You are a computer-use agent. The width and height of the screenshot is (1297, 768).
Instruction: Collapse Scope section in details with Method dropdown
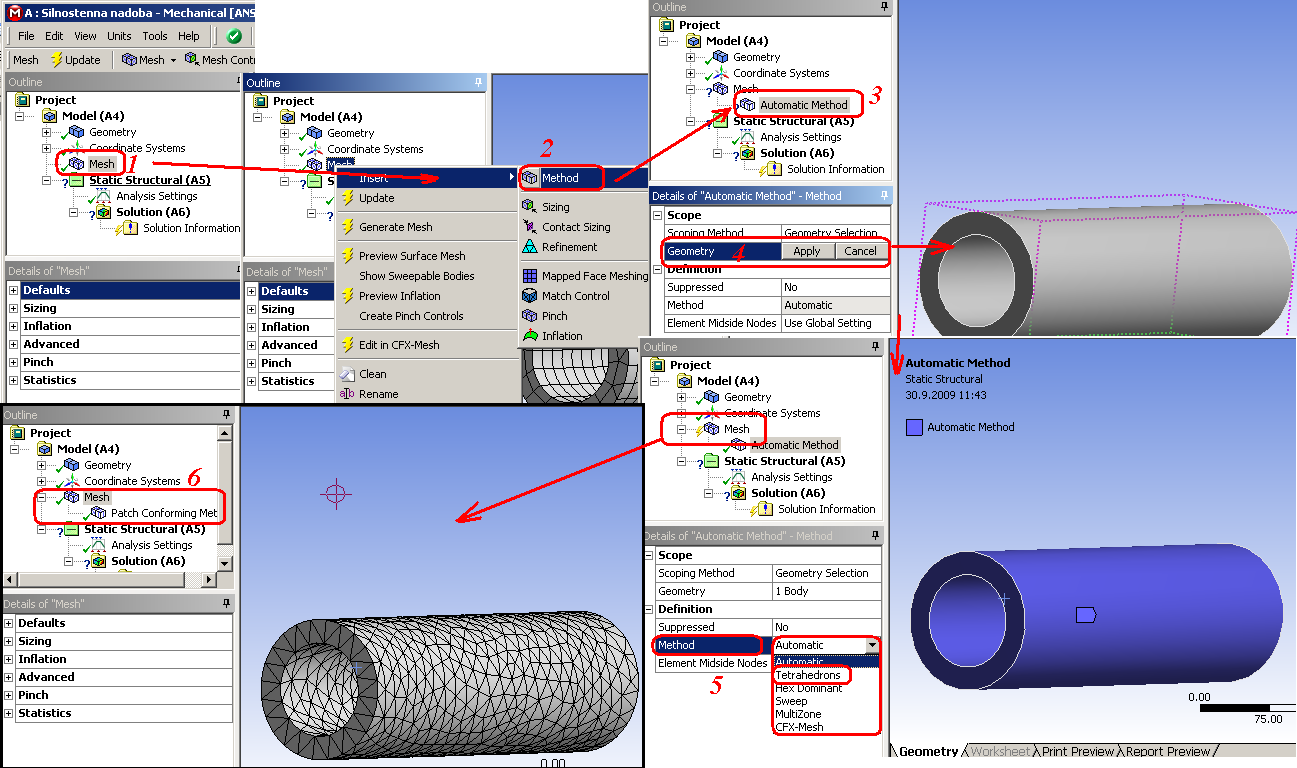(x=649, y=555)
